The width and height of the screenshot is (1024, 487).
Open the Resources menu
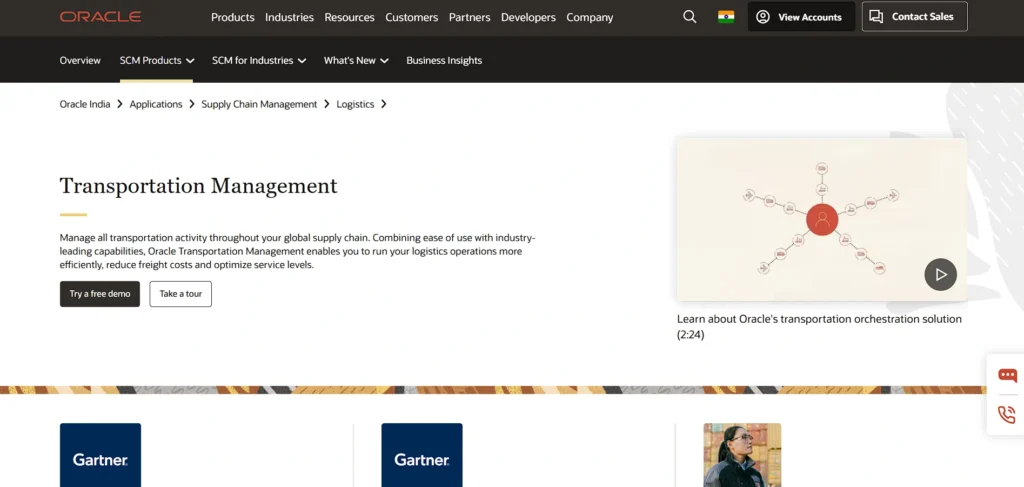349,18
